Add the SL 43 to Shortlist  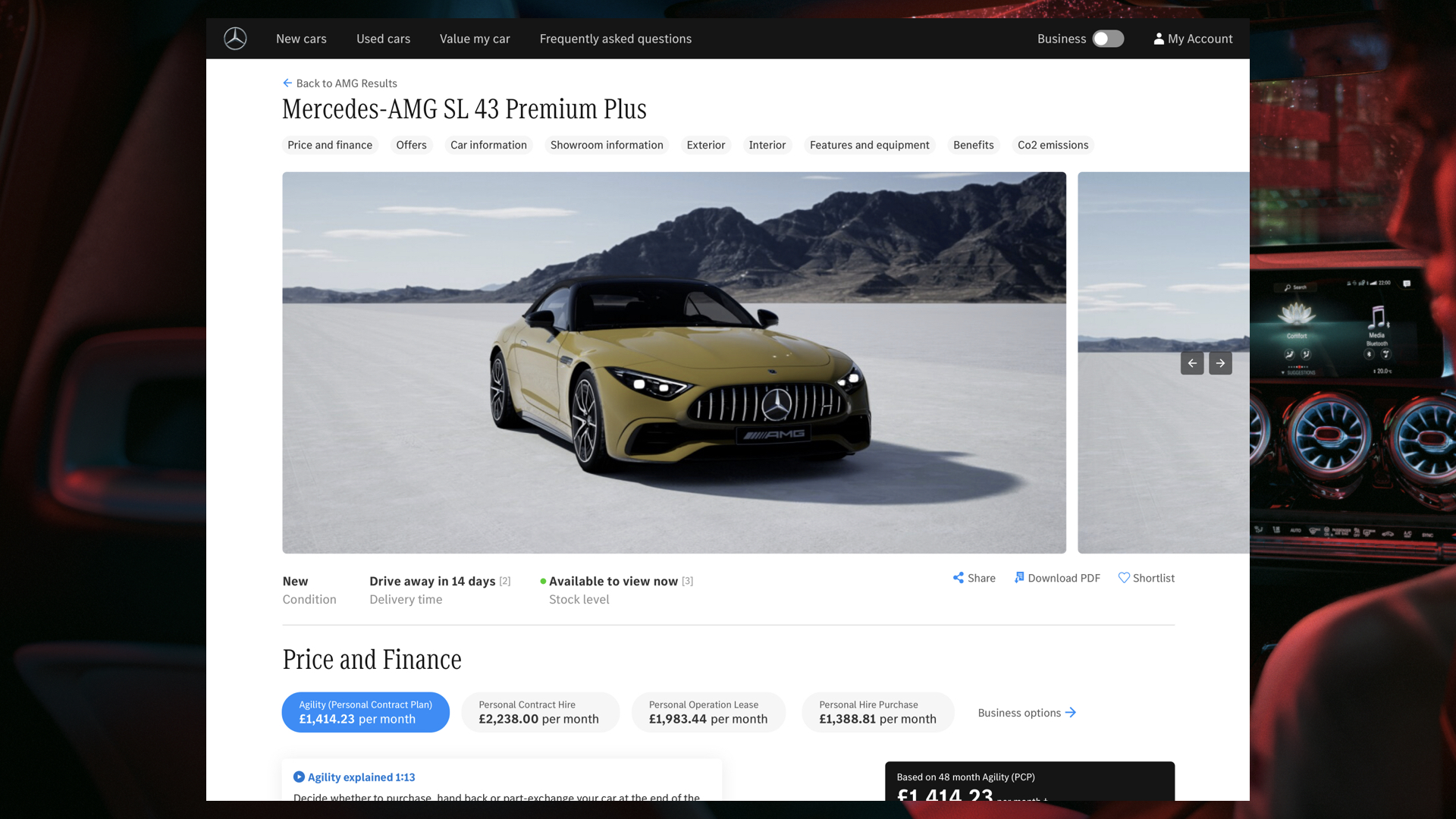pyautogui.click(x=1146, y=578)
